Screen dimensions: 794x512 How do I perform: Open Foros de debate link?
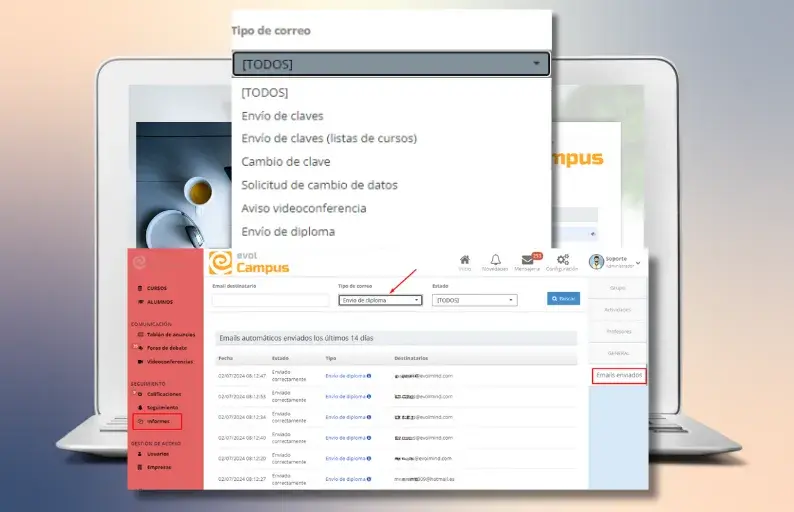click(167, 348)
